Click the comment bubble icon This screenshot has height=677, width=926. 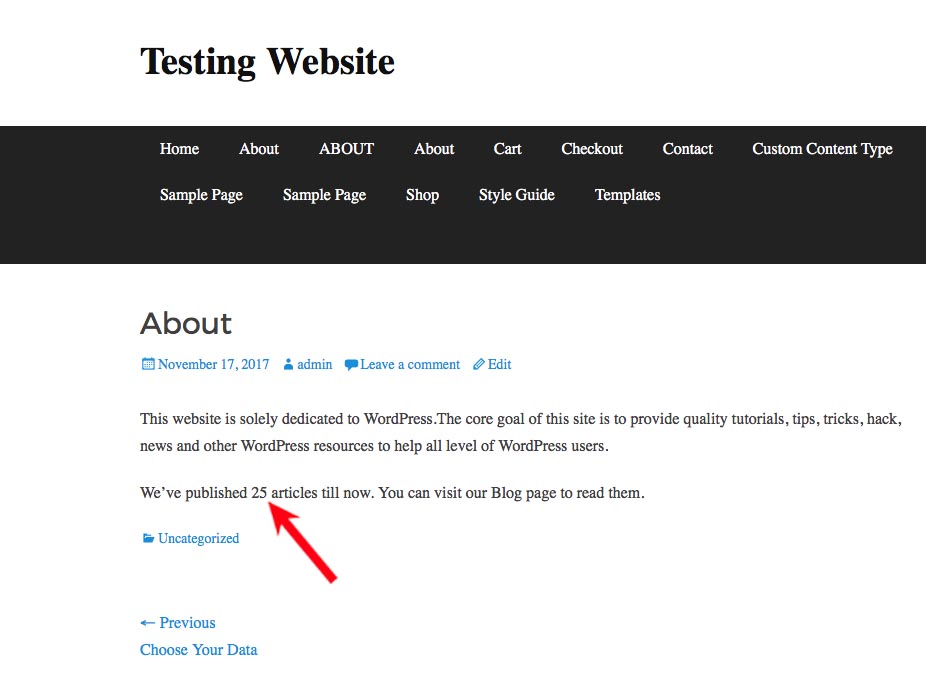(x=351, y=365)
